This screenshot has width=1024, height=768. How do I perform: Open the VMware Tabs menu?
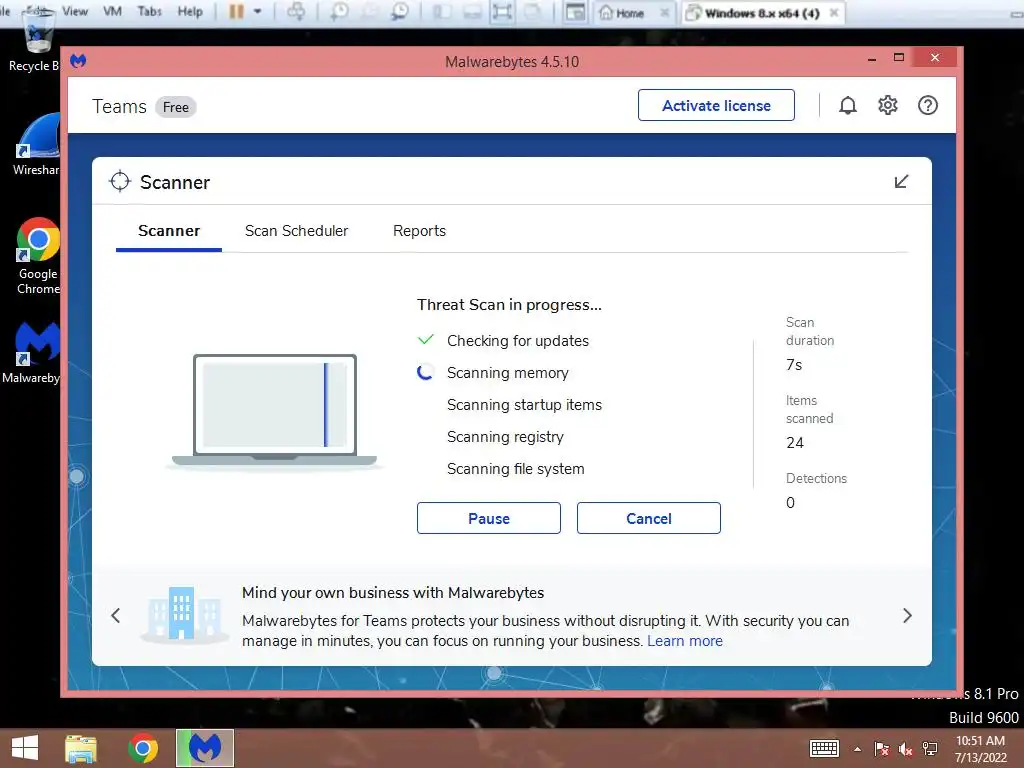(150, 11)
